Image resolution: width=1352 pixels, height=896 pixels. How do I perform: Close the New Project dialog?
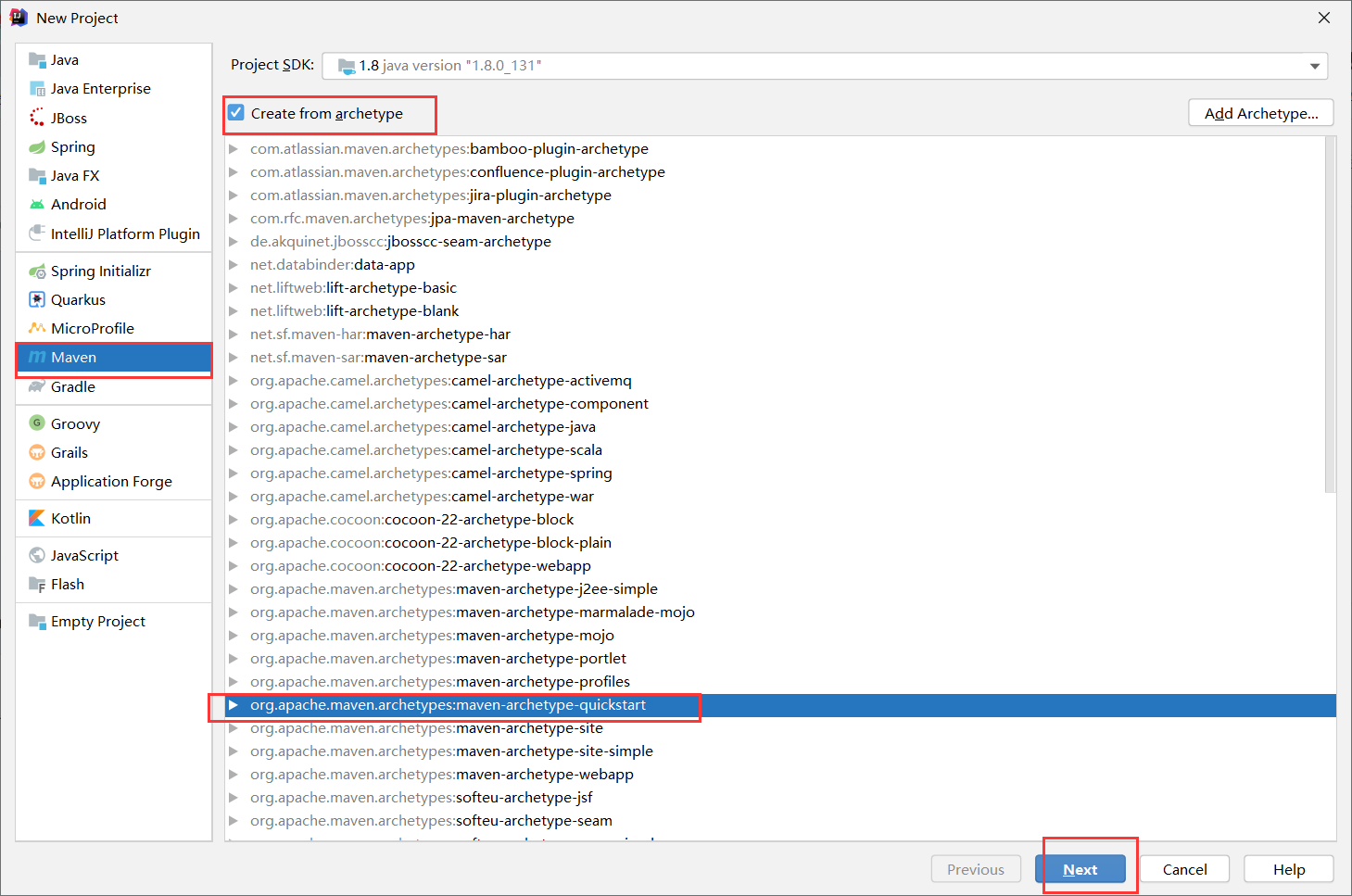(1324, 18)
